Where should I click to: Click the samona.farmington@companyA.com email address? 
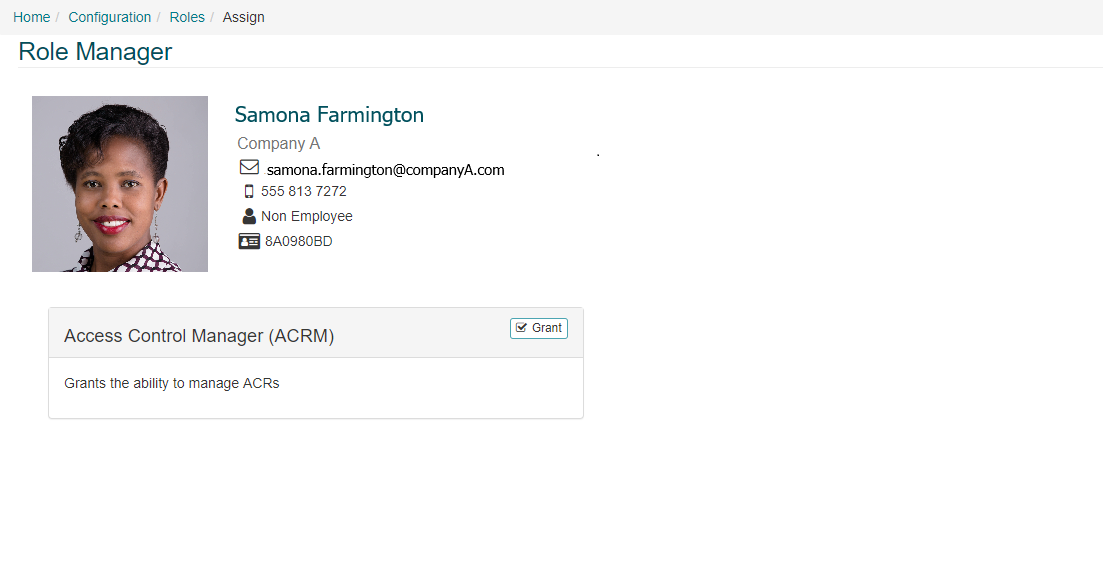click(x=385, y=170)
